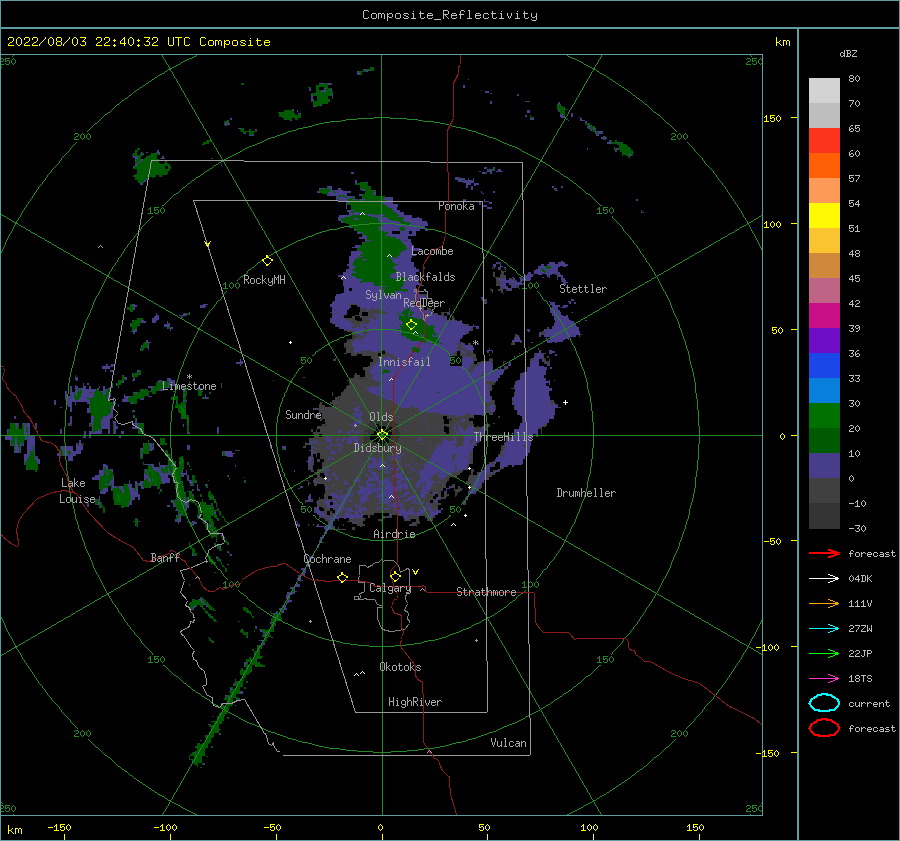Click the white 04DK arrow icon
The height and width of the screenshot is (841, 900).
pos(824,579)
